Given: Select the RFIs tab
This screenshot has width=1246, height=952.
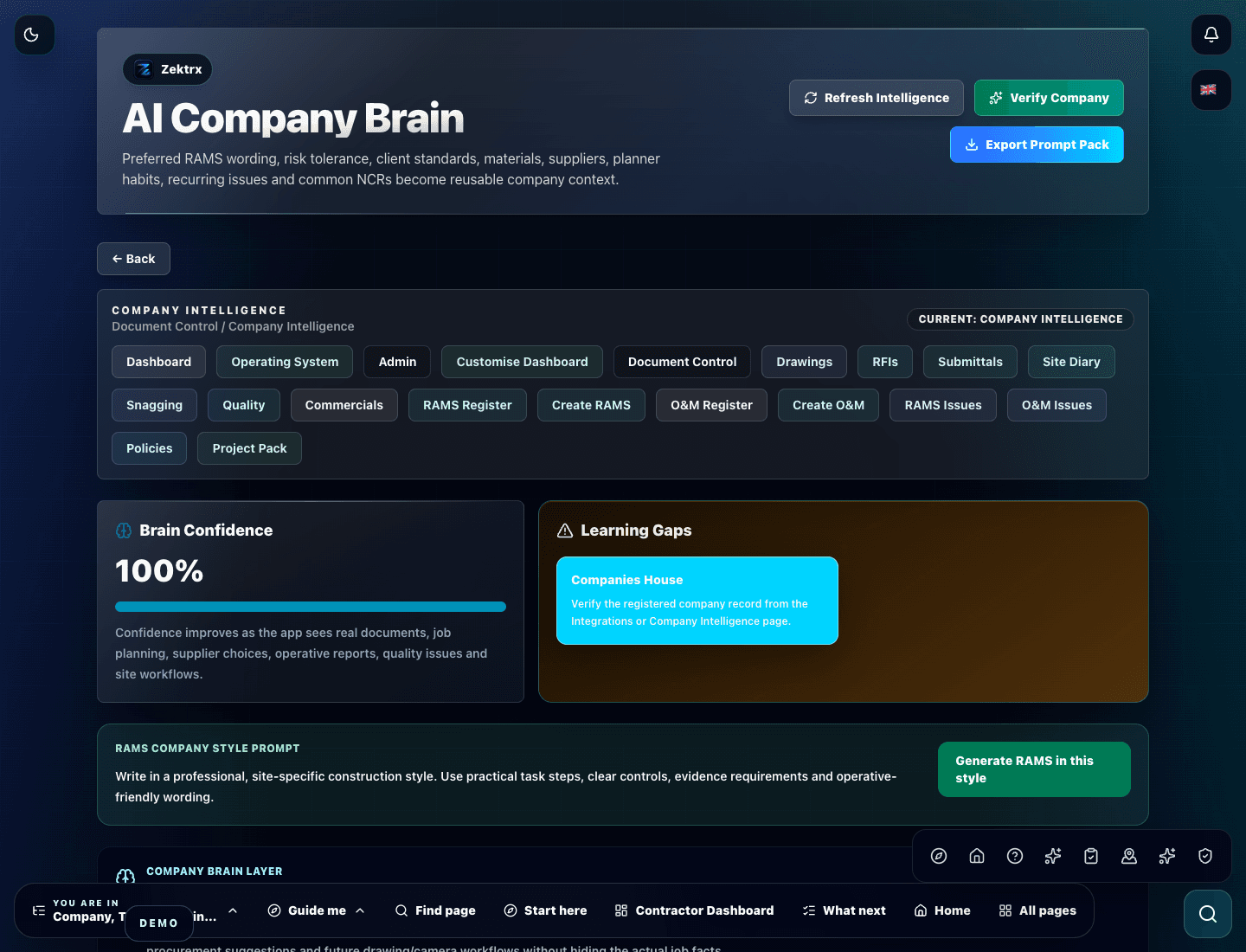Looking at the screenshot, I should pyautogui.click(x=885, y=362).
